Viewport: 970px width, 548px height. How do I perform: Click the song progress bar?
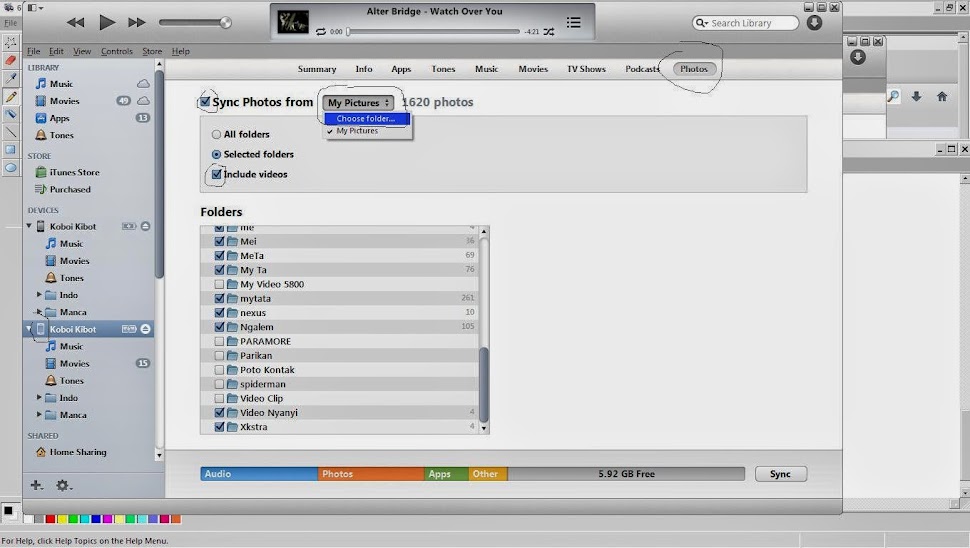pos(433,32)
